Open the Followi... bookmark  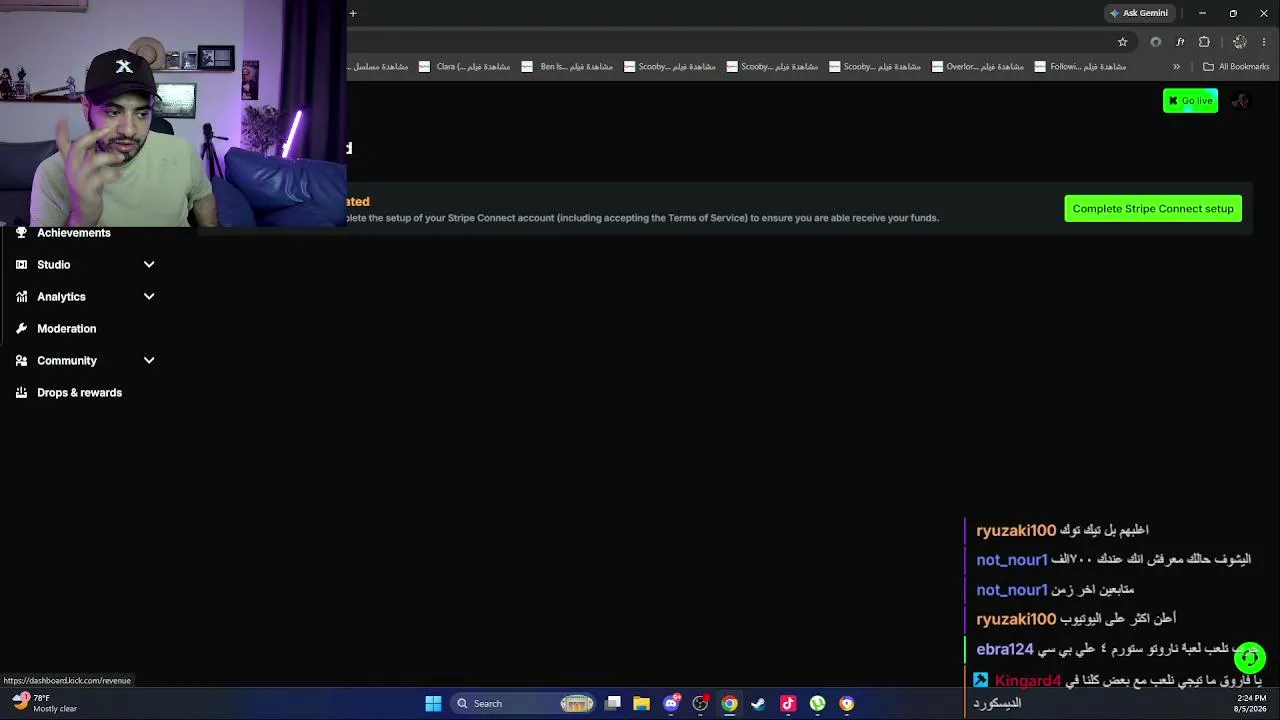(1081, 67)
